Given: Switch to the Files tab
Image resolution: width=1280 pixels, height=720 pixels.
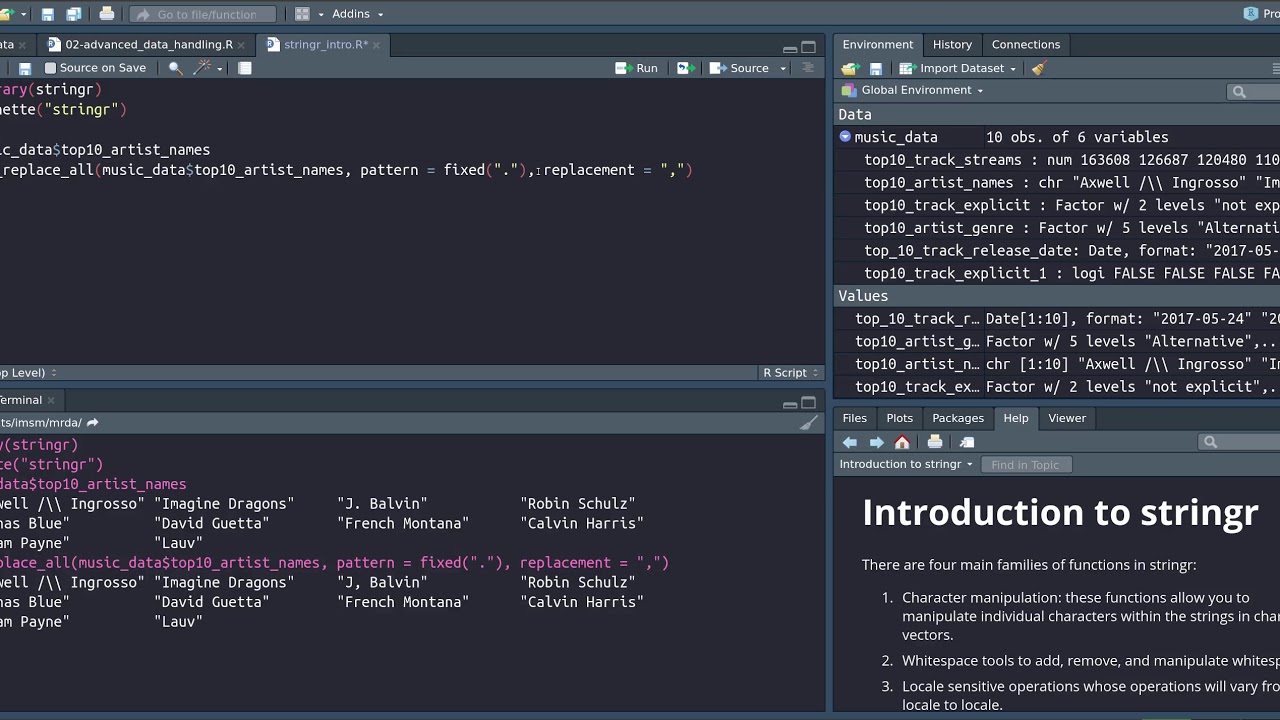Looking at the screenshot, I should coord(854,418).
